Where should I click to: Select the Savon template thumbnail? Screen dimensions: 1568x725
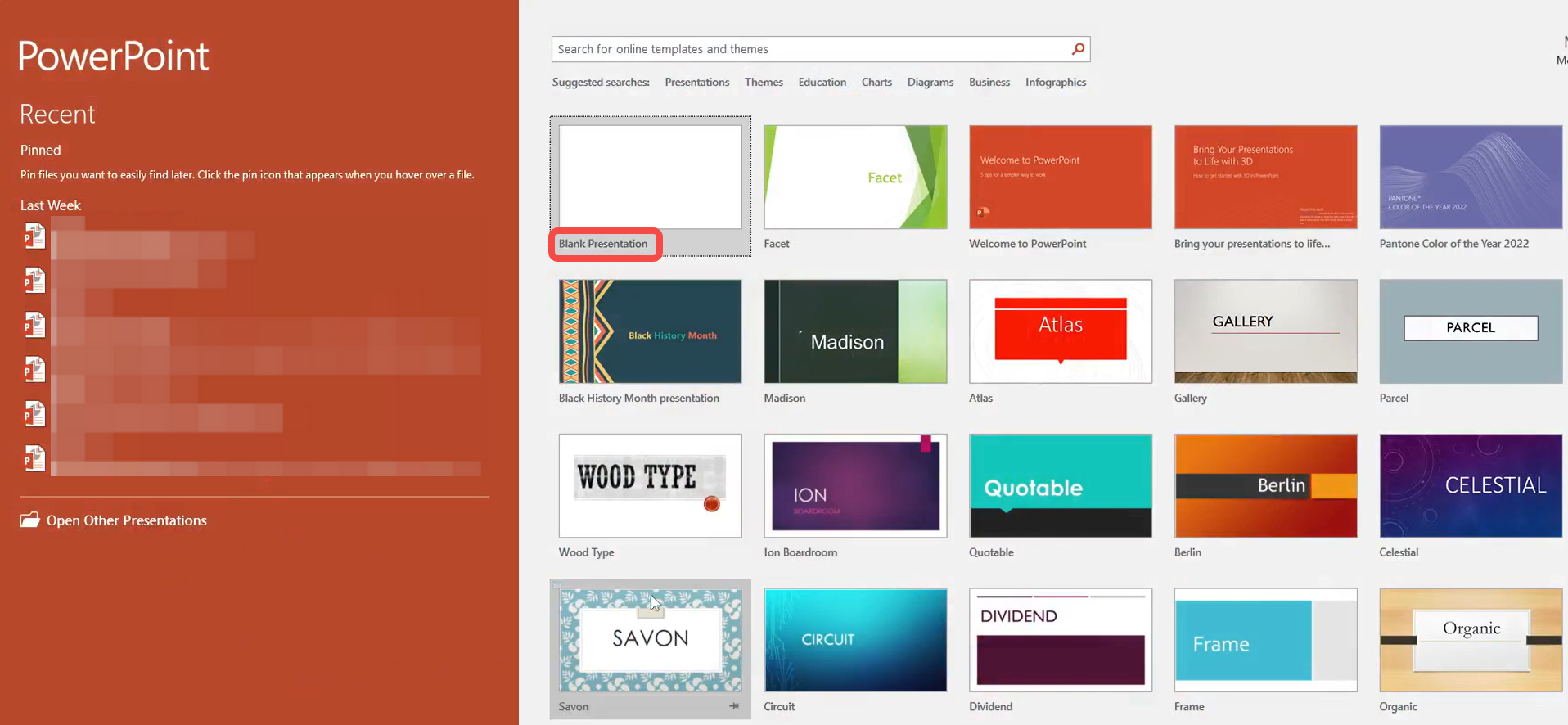651,640
